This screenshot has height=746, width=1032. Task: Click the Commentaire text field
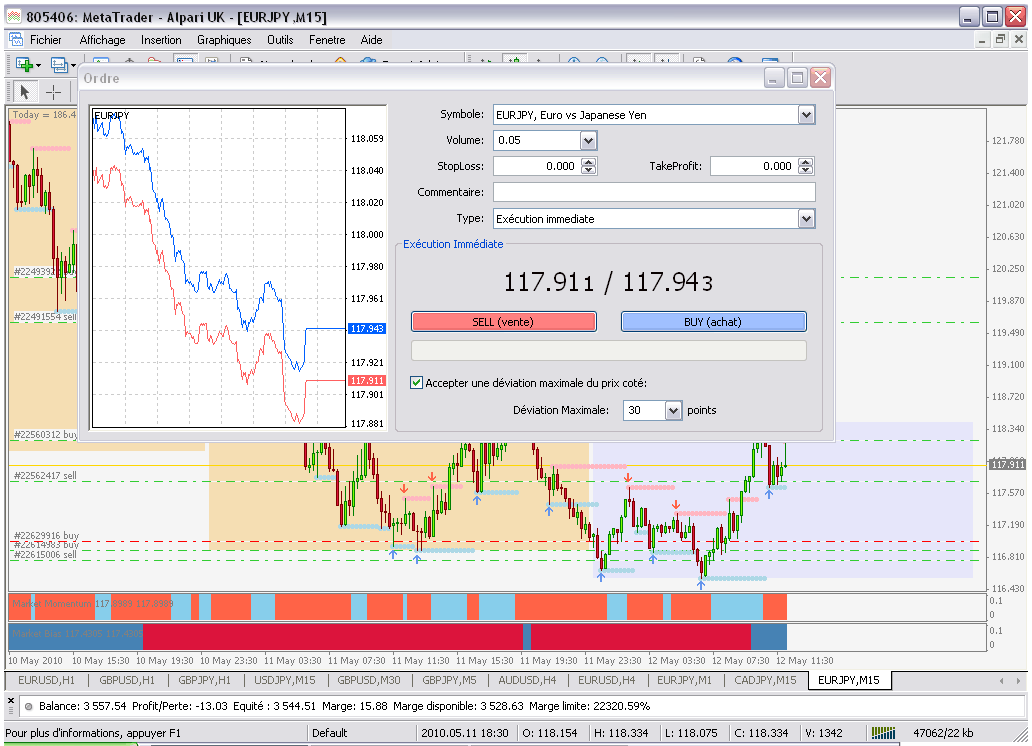coord(654,192)
